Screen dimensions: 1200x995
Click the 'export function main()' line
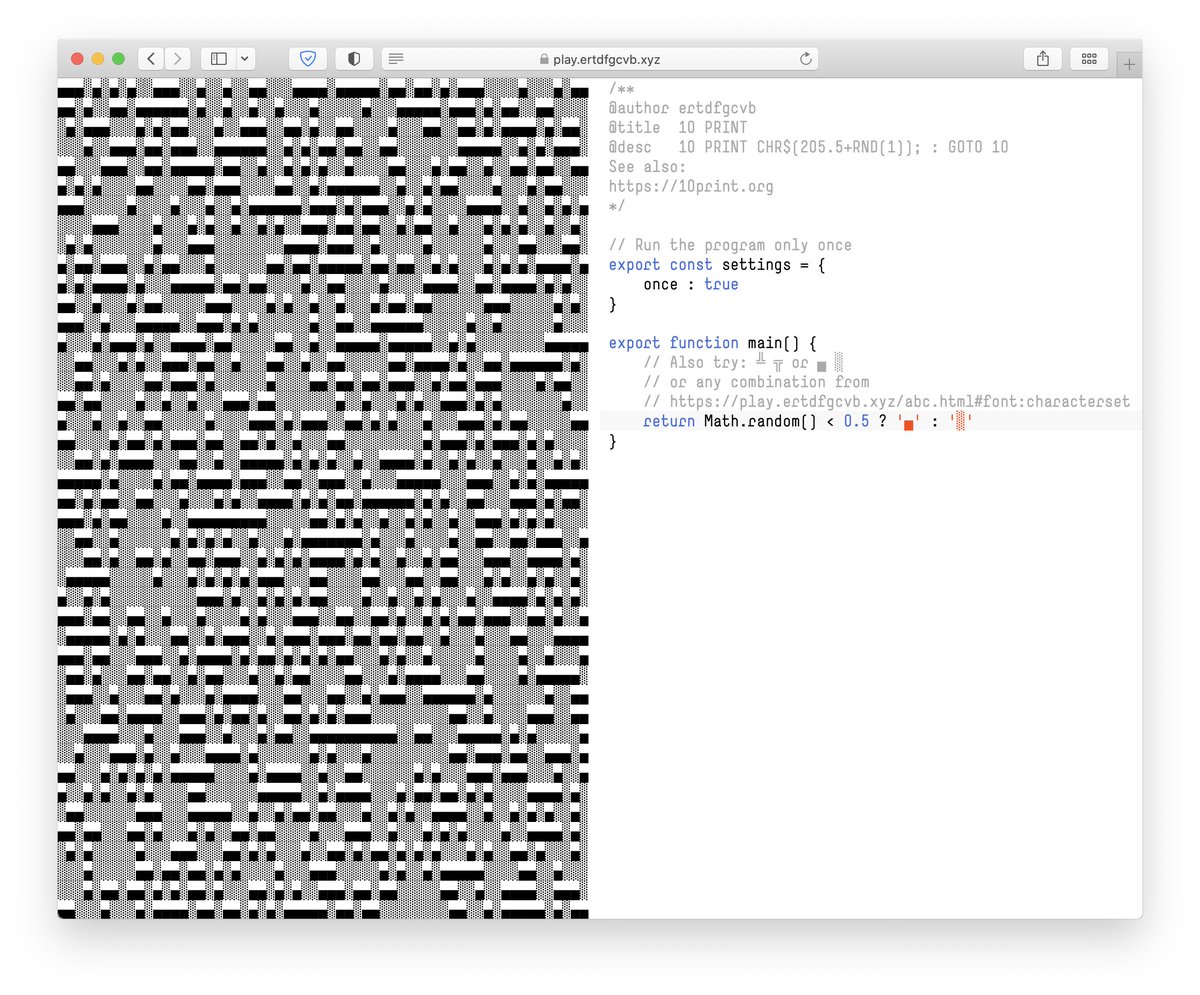coord(713,343)
